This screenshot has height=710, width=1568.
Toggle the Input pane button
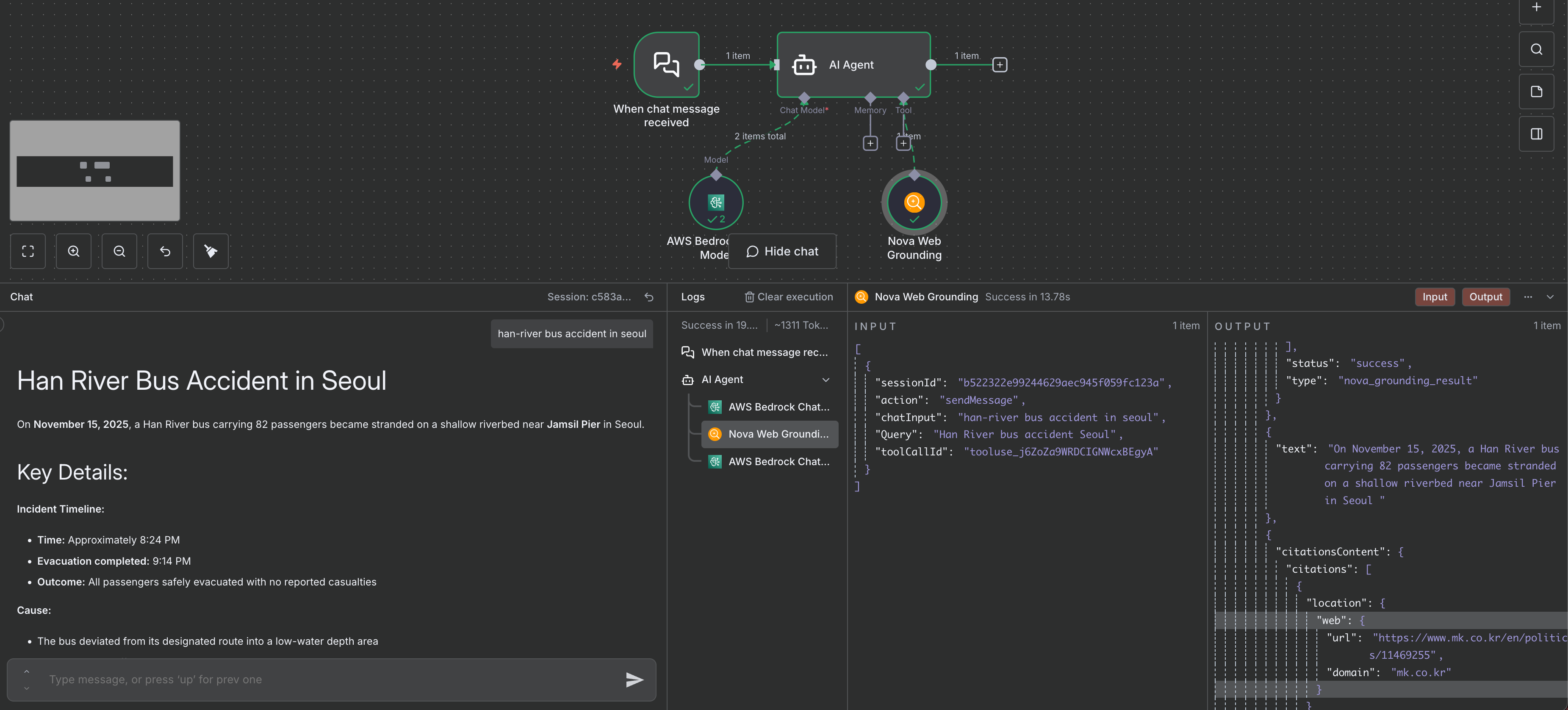(1434, 297)
